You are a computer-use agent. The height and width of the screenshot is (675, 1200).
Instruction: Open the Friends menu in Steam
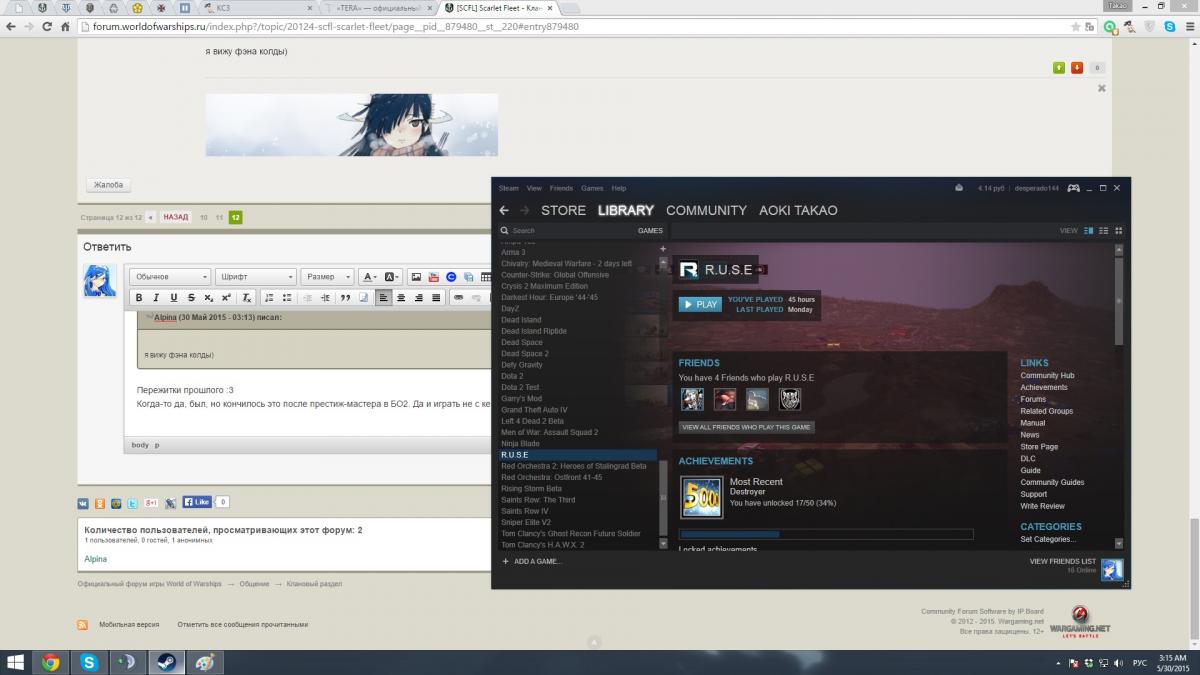pyautogui.click(x=561, y=188)
